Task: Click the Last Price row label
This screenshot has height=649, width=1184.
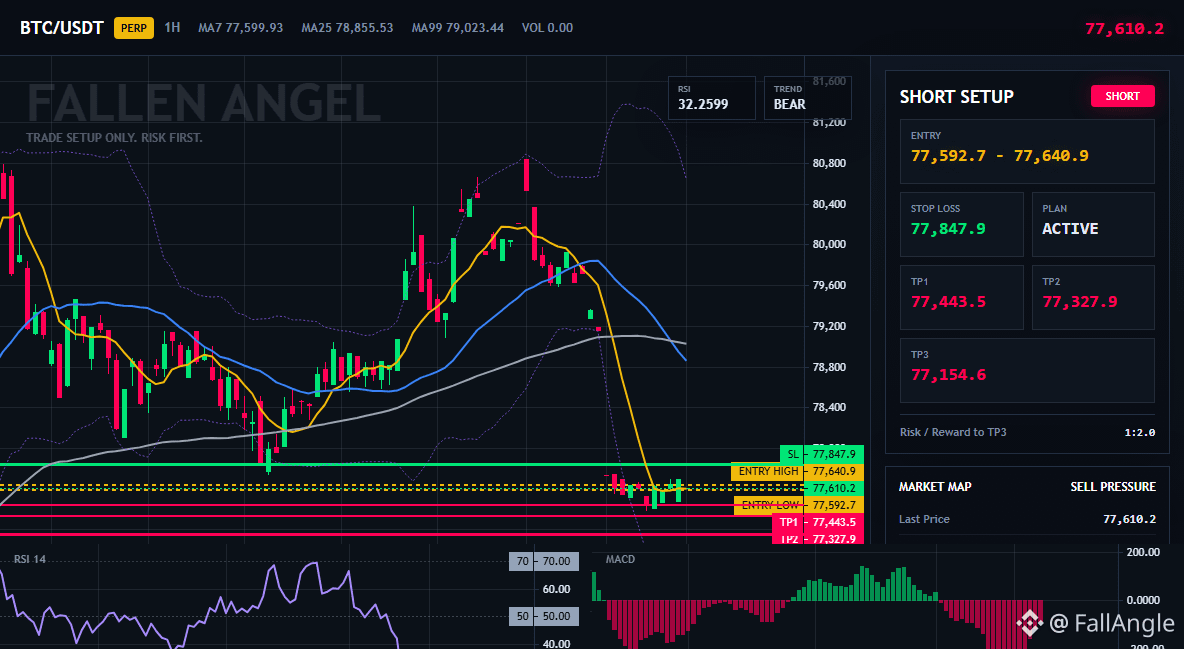Action: [x=924, y=519]
